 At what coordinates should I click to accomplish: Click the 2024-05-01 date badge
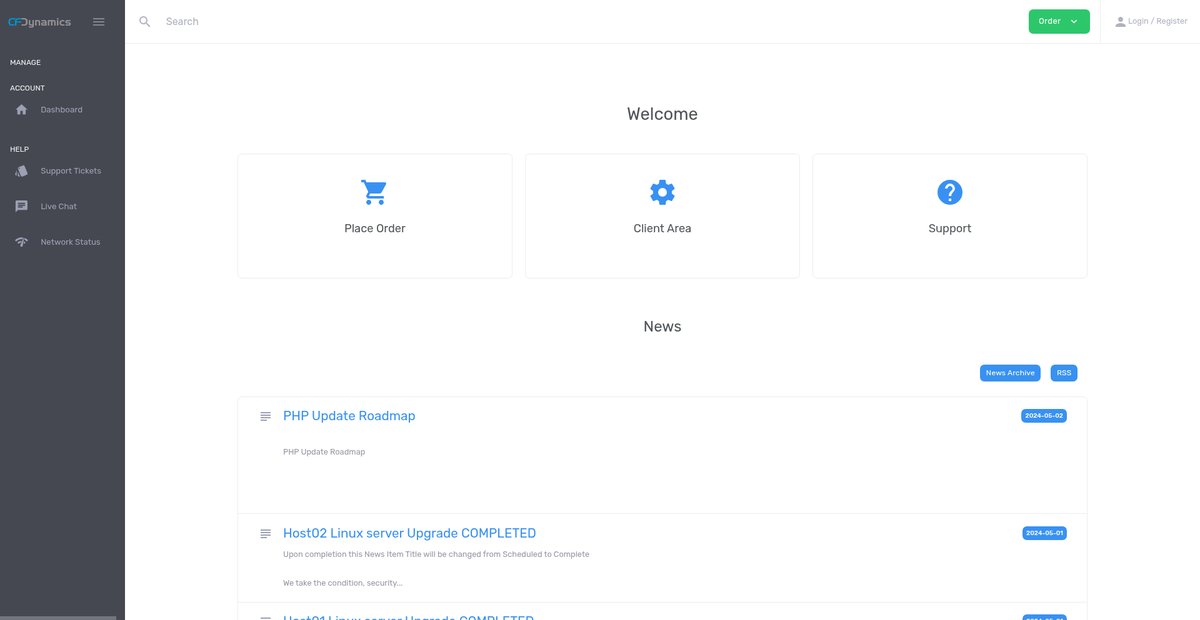(1044, 534)
